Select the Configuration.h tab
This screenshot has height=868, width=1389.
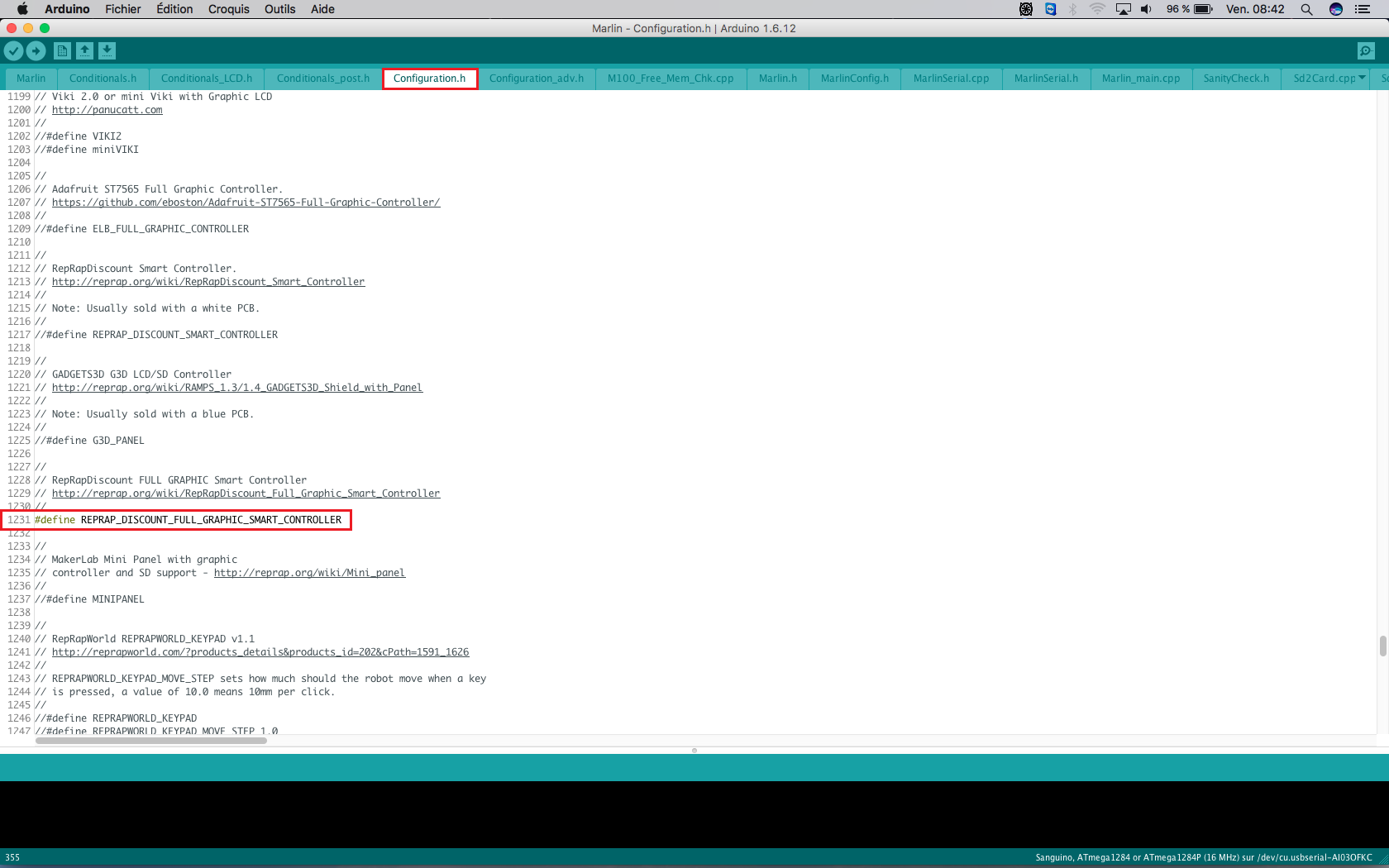pyautogui.click(x=429, y=79)
